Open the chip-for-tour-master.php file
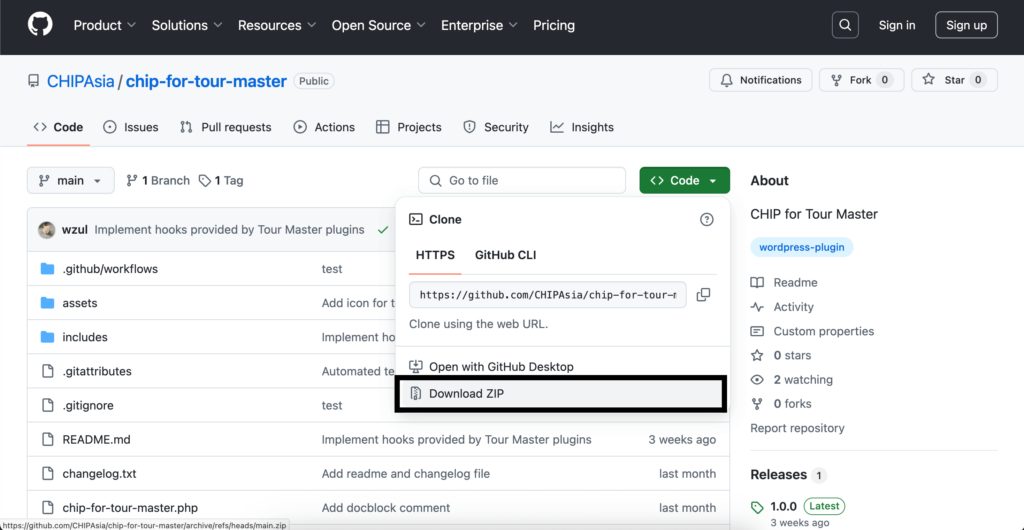 click(130, 508)
